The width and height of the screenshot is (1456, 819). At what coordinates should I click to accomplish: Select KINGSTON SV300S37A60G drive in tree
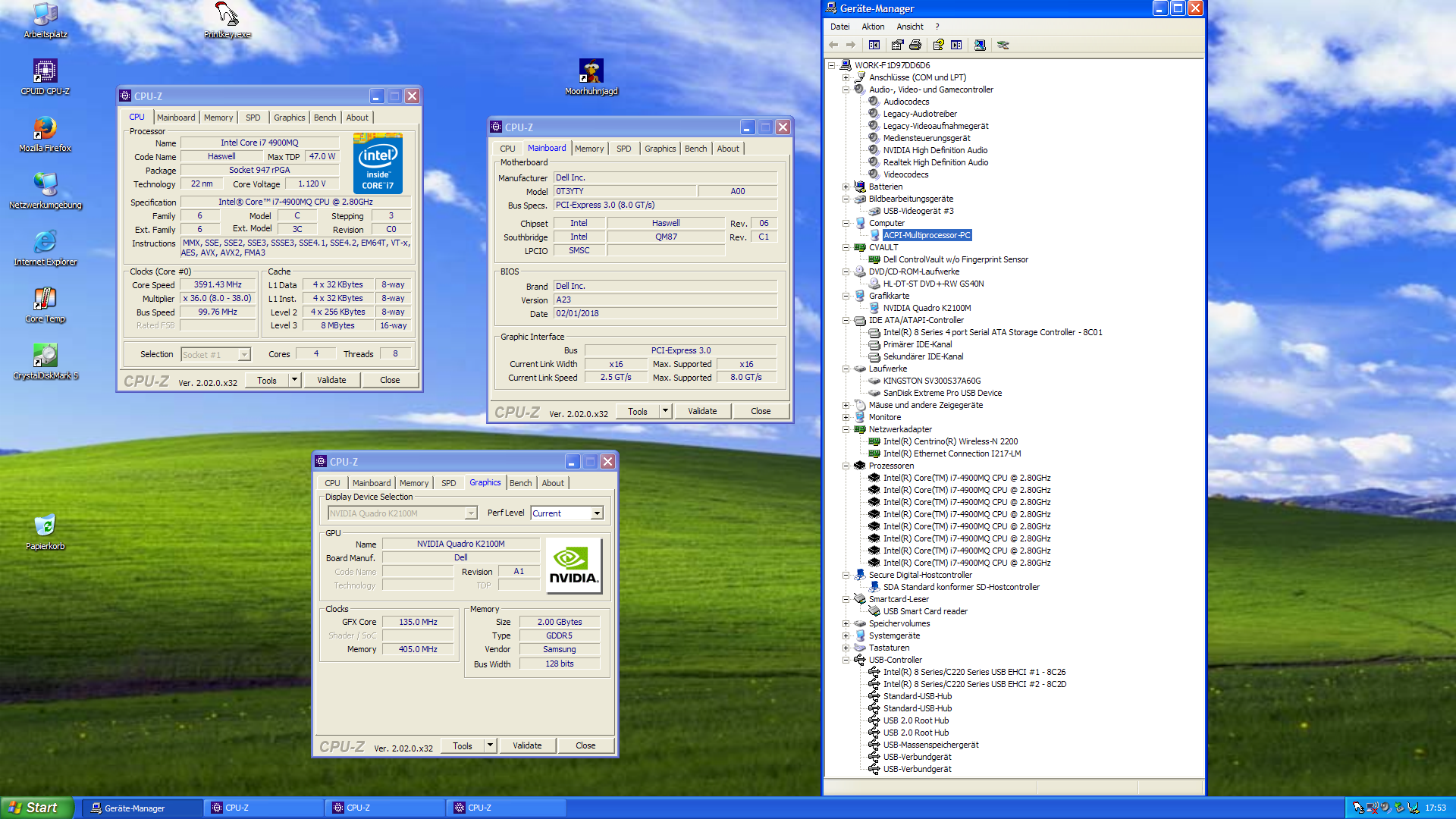click(x=932, y=381)
